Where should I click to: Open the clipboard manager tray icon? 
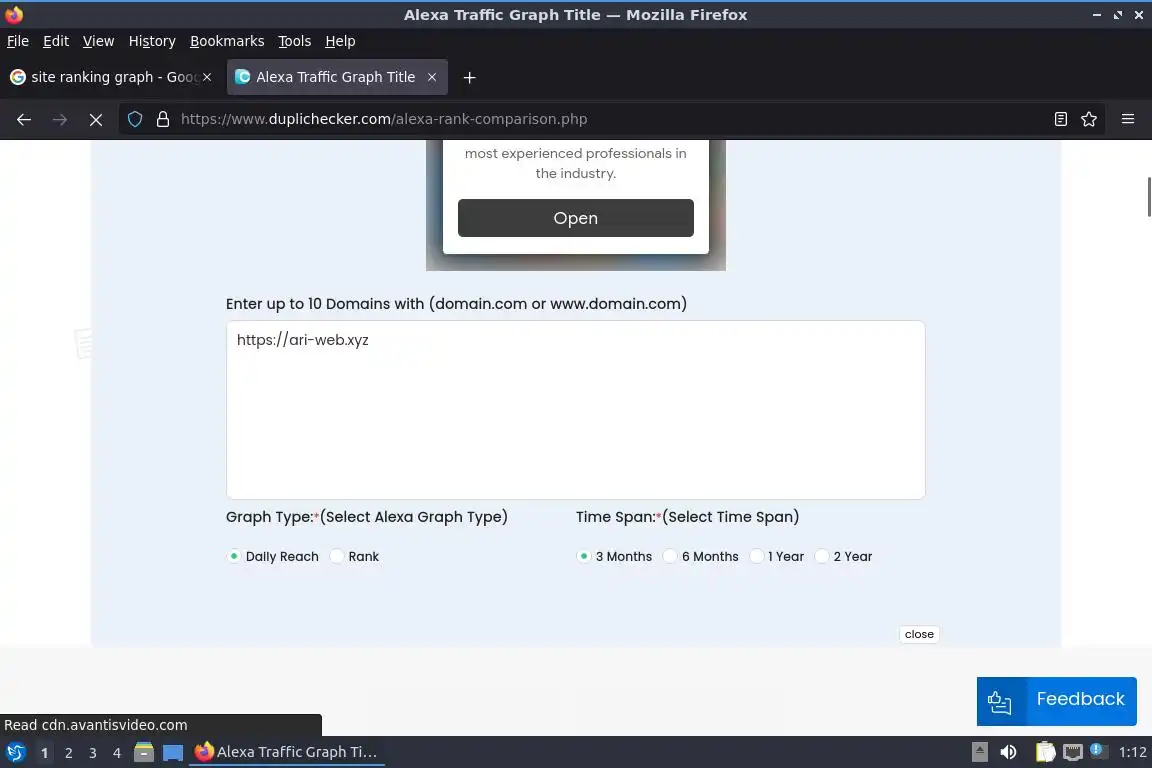click(1045, 752)
